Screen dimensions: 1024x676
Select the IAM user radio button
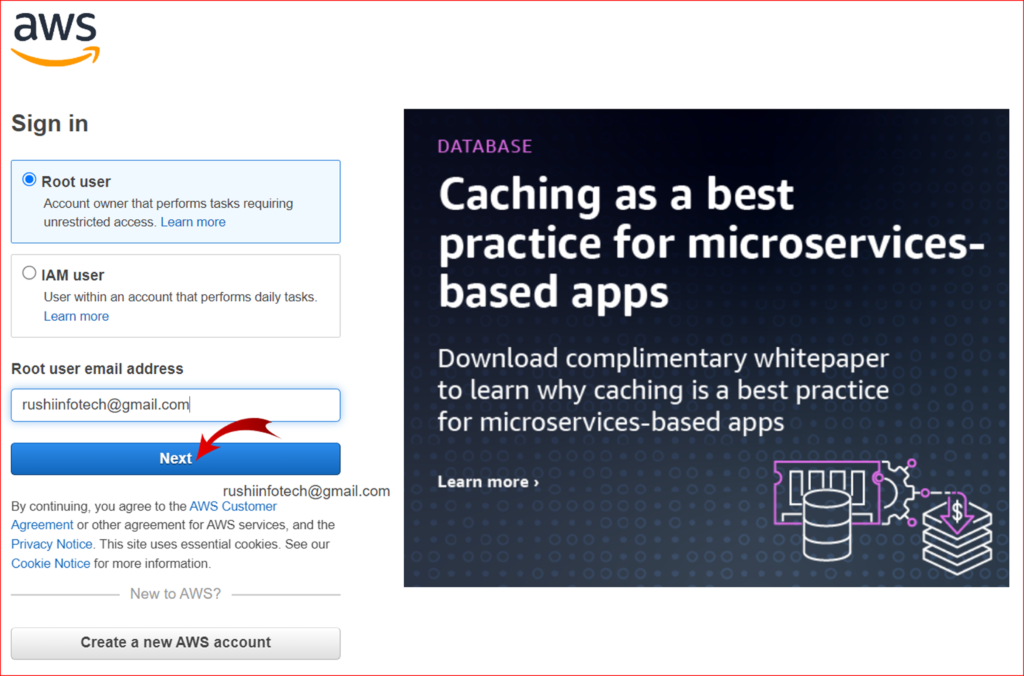click(29, 273)
